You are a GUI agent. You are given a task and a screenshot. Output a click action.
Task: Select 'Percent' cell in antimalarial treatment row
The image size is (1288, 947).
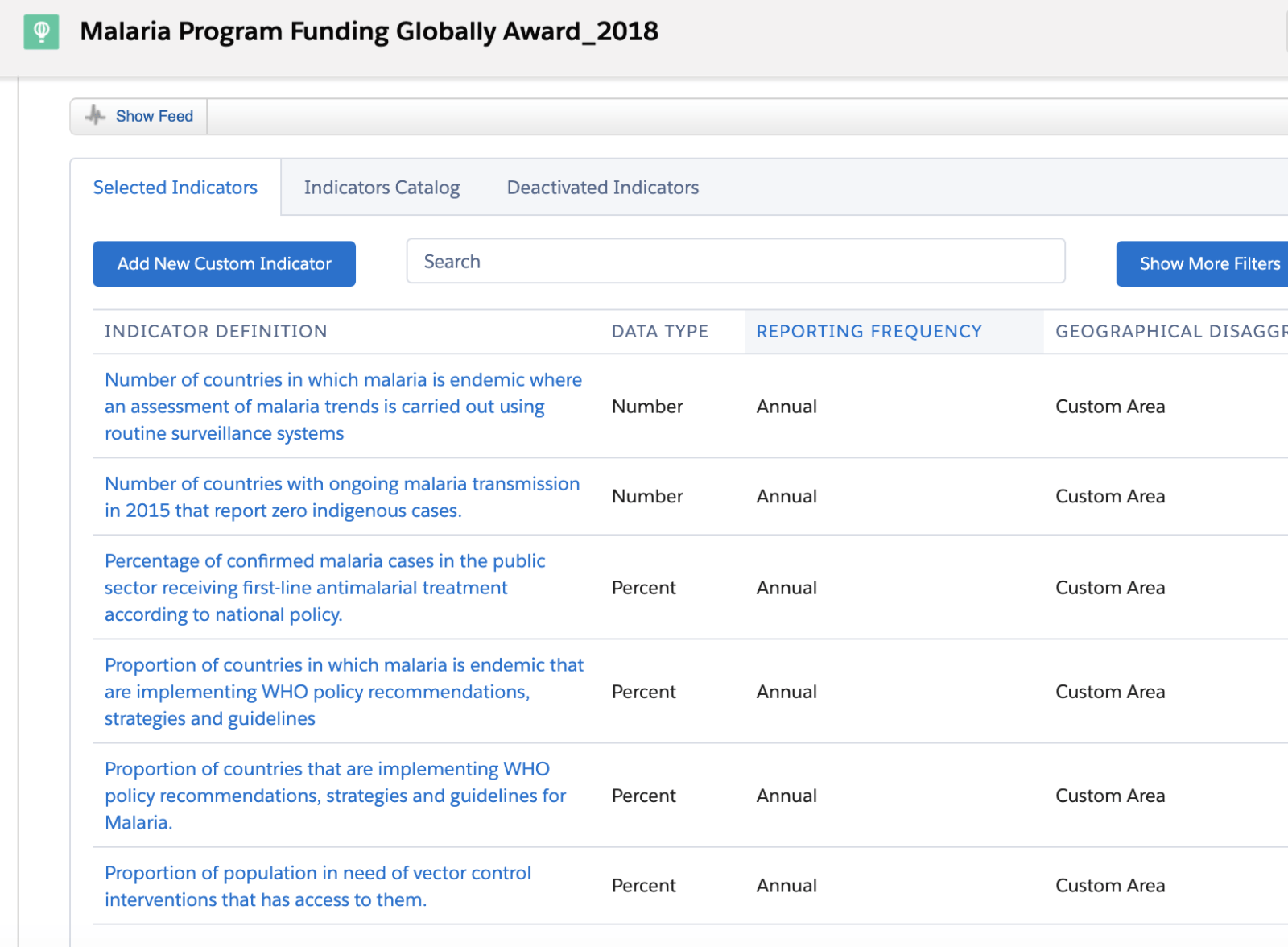pyautogui.click(x=644, y=588)
